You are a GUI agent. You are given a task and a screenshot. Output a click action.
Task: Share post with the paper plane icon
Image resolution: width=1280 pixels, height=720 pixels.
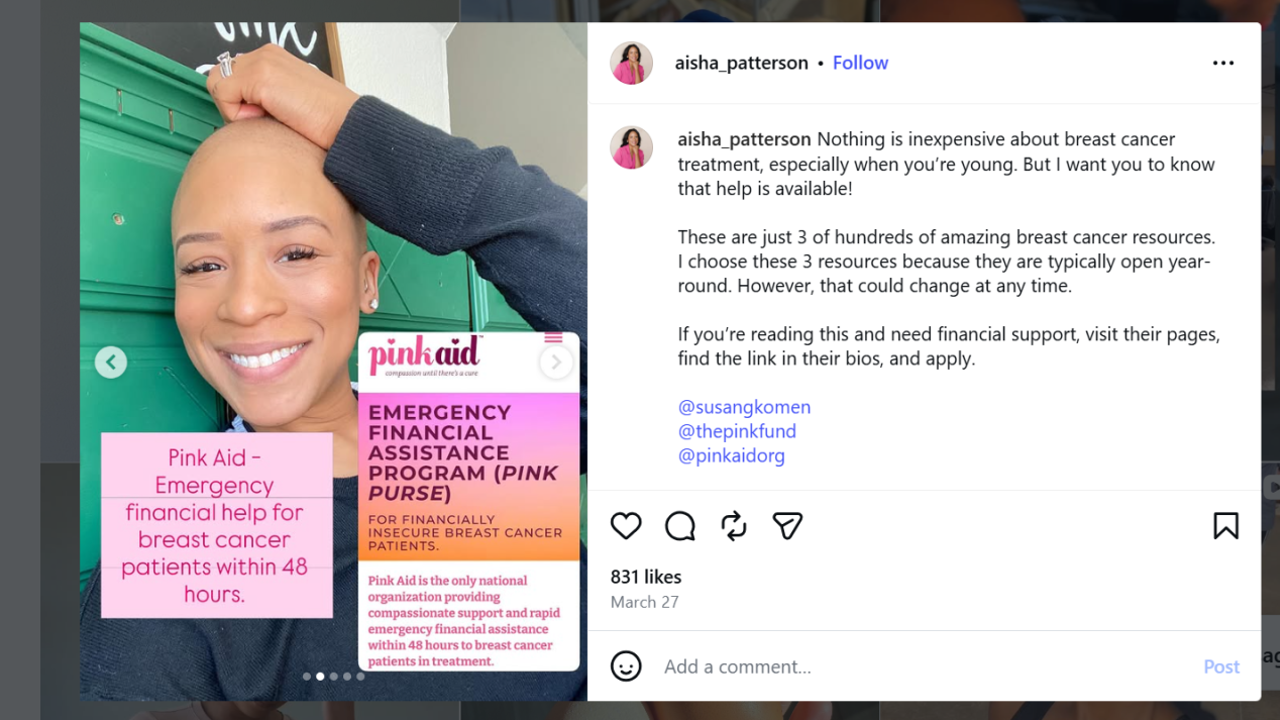(788, 526)
